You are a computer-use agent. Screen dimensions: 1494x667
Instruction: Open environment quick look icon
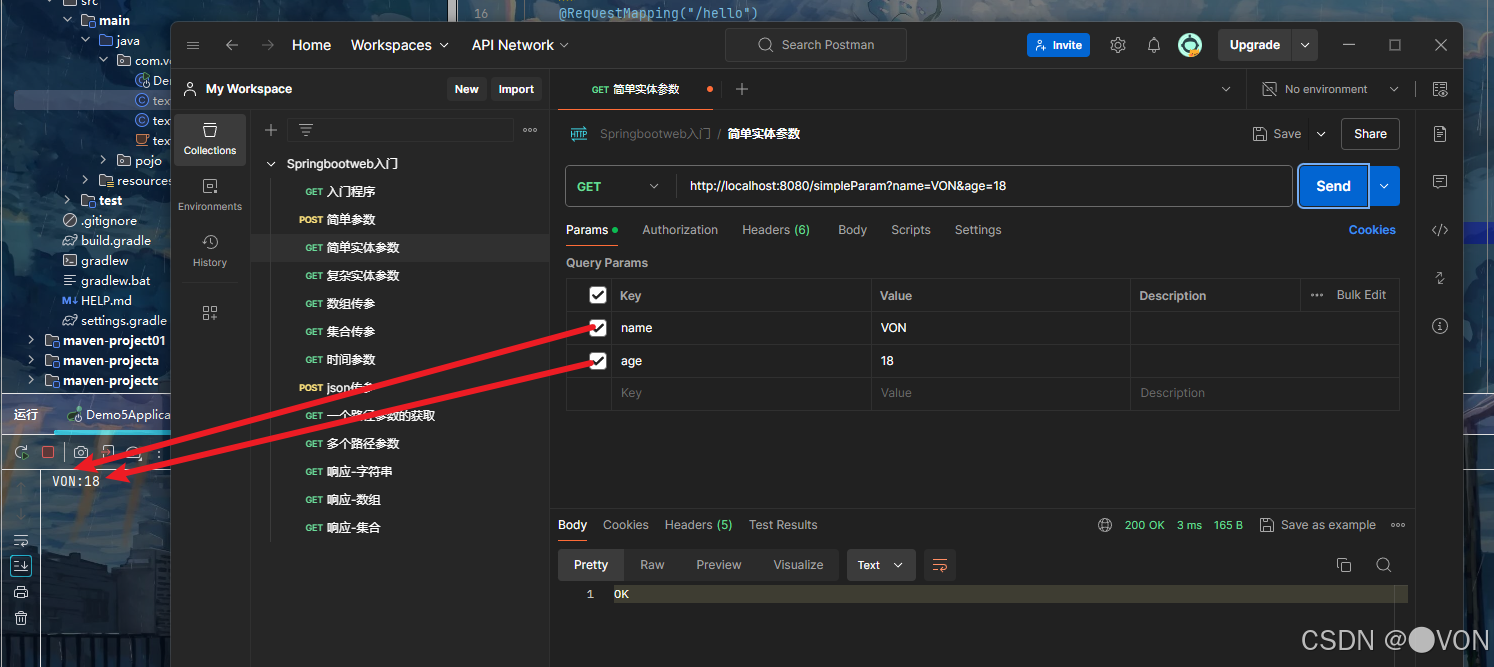point(1440,89)
